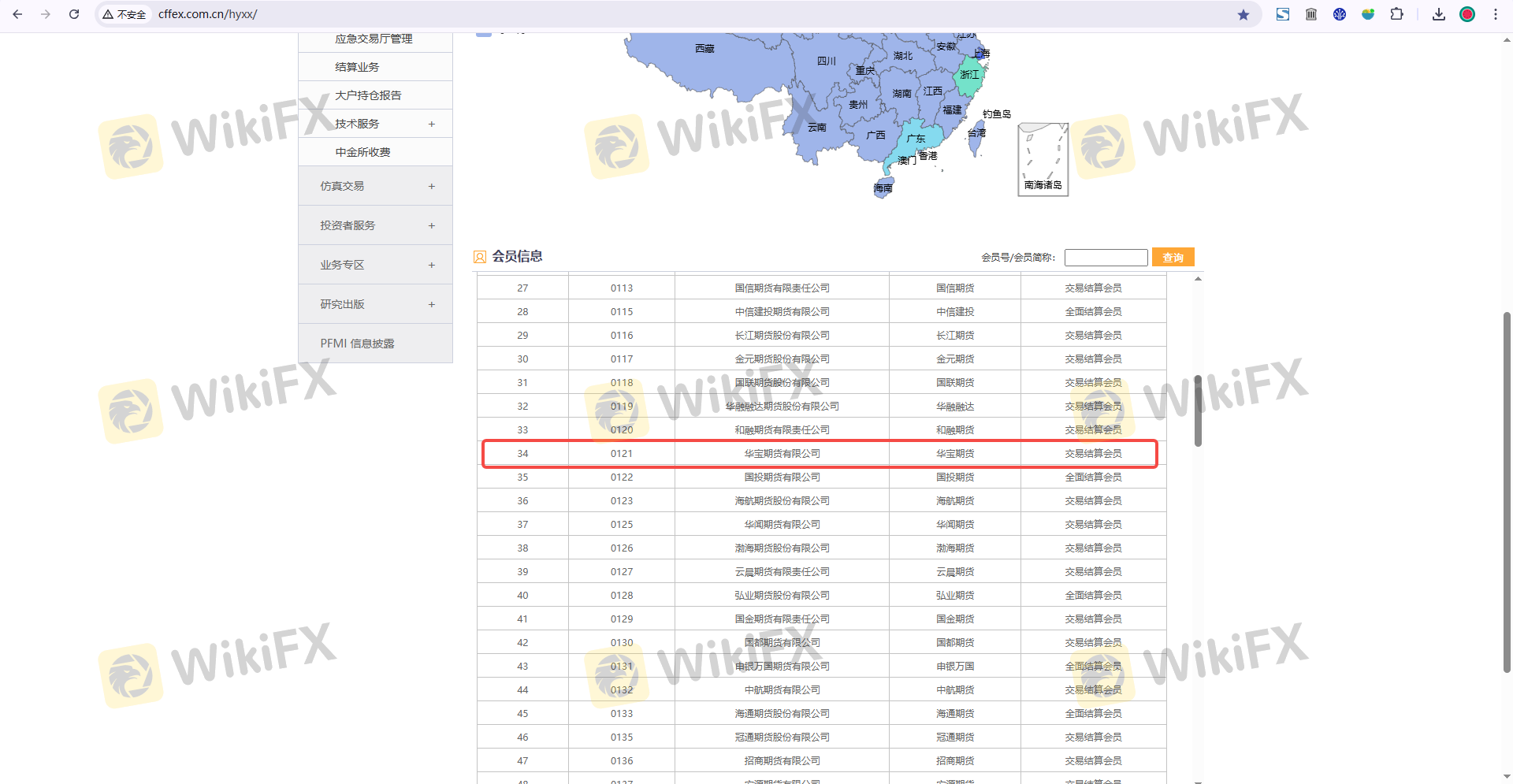Screen dimensions: 1513x784
Task: Select 台湾 on the map
Action: coord(976,133)
